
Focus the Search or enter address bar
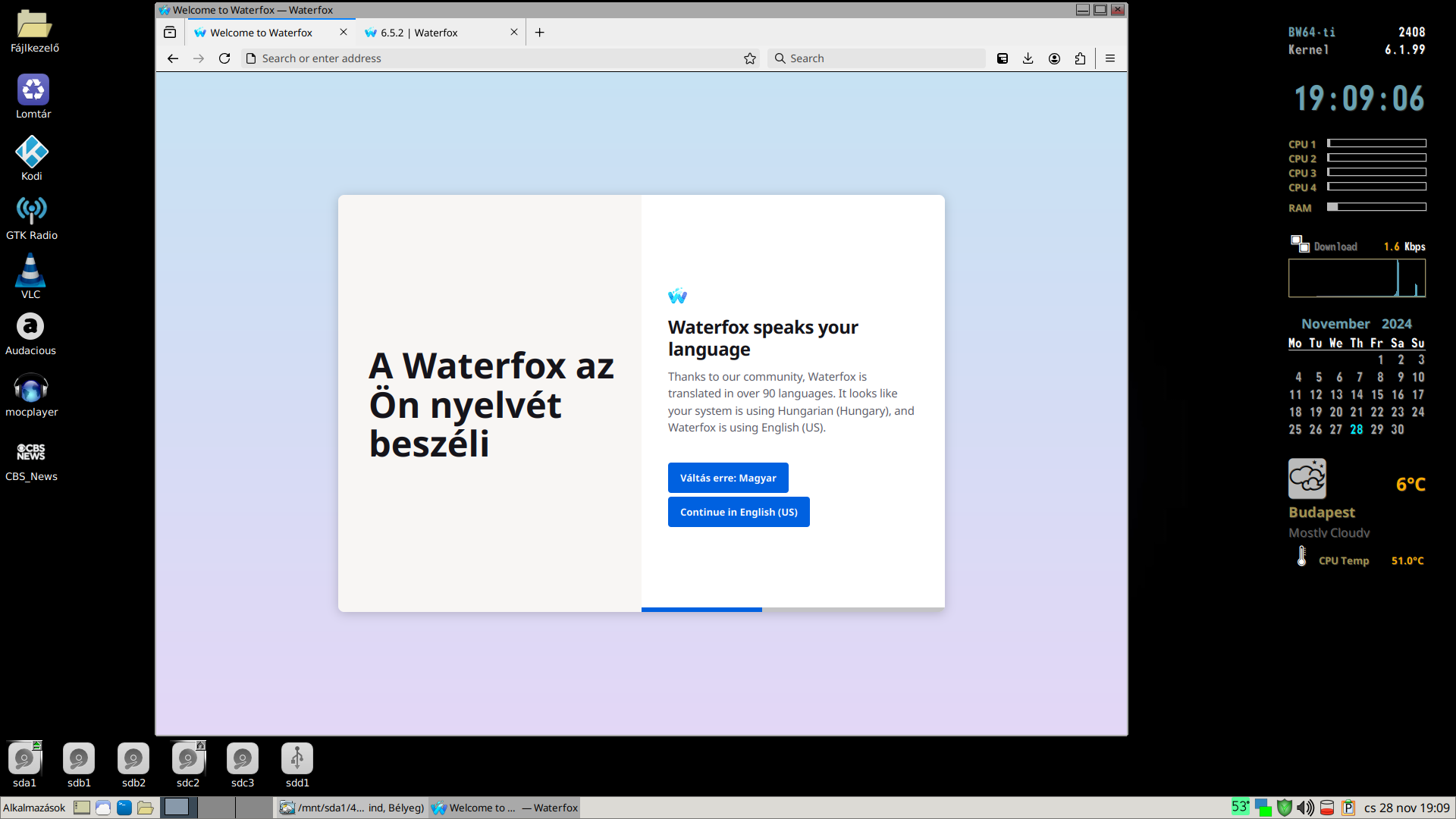click(x=500, y=58)
